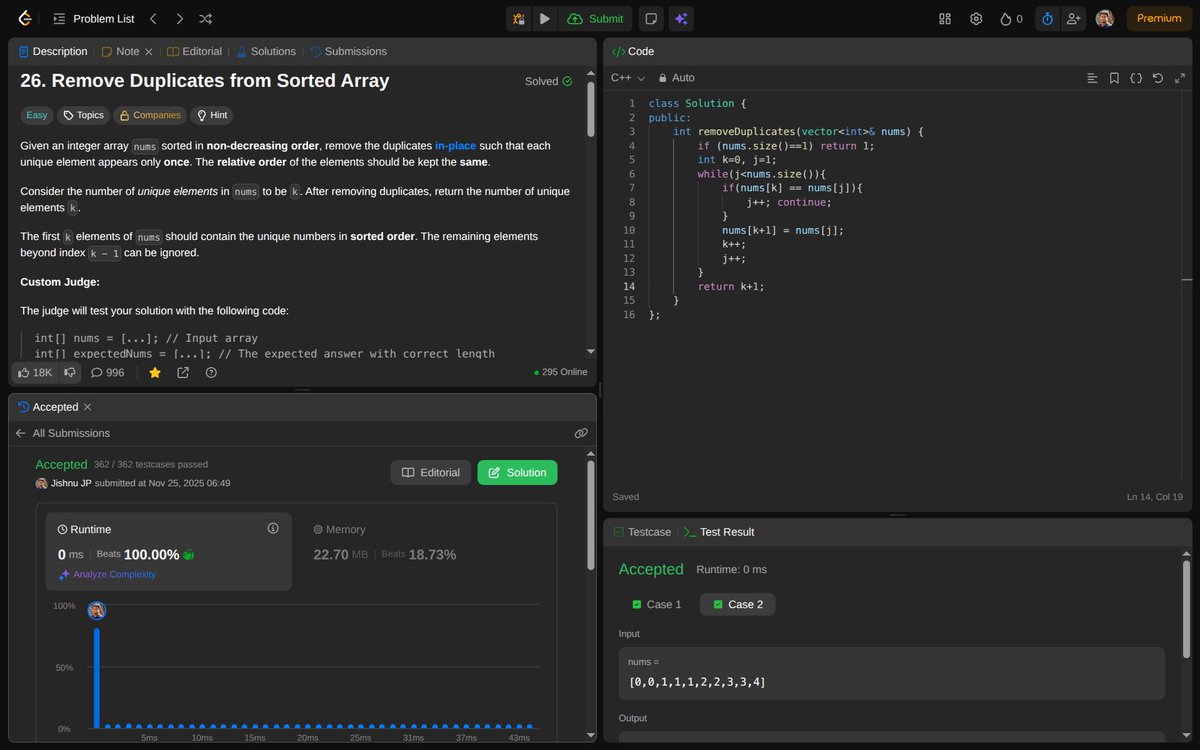Check the streak flame counter
This screenshot has height=750, width=1200.
coord(1011,18)
